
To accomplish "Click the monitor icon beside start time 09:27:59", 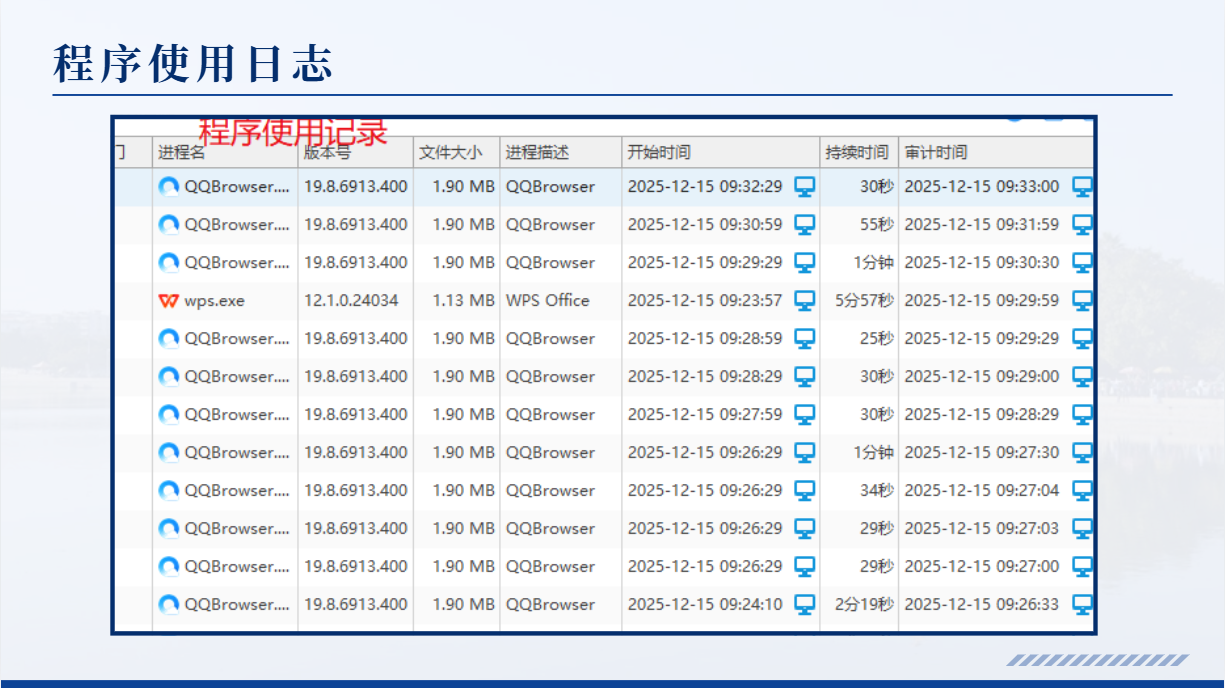I will (x=804, y=414).
